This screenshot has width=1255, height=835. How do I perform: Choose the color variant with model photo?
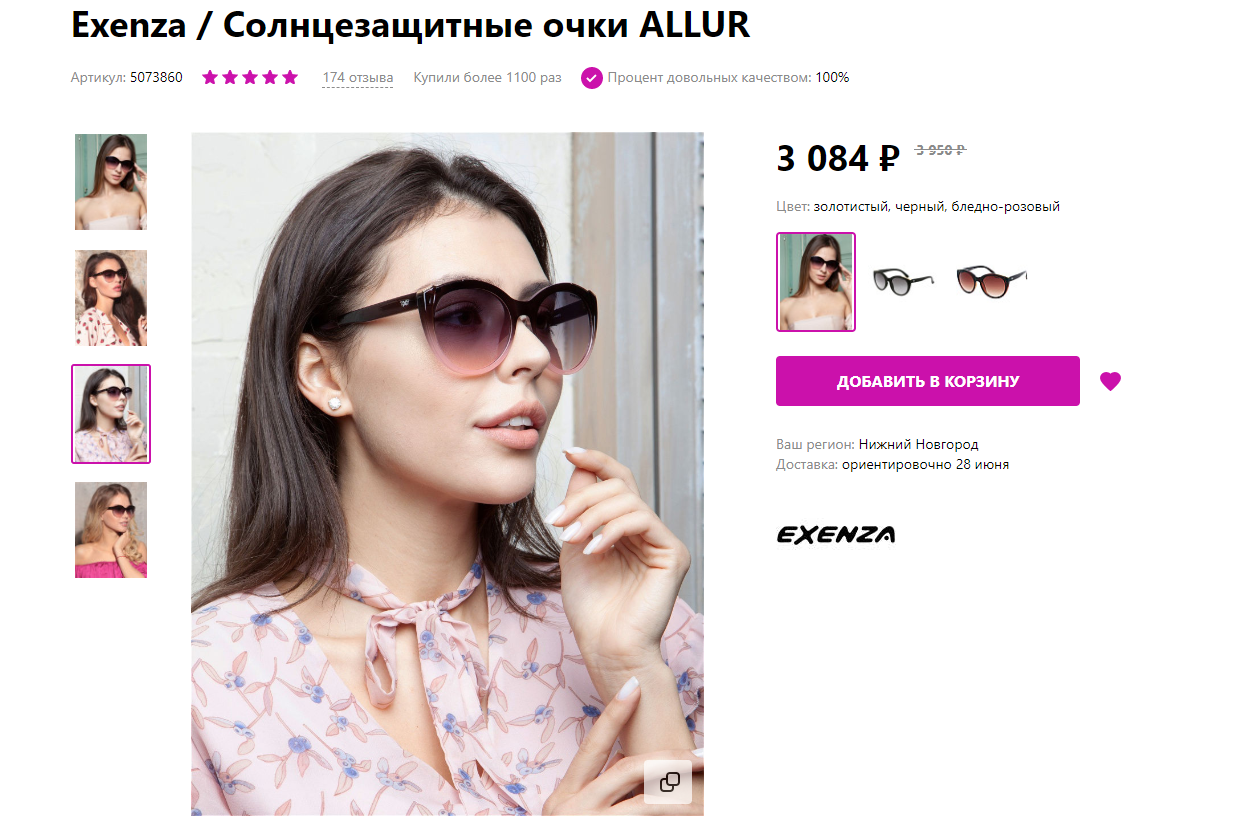pyautogui.click(x=816, y=282)
